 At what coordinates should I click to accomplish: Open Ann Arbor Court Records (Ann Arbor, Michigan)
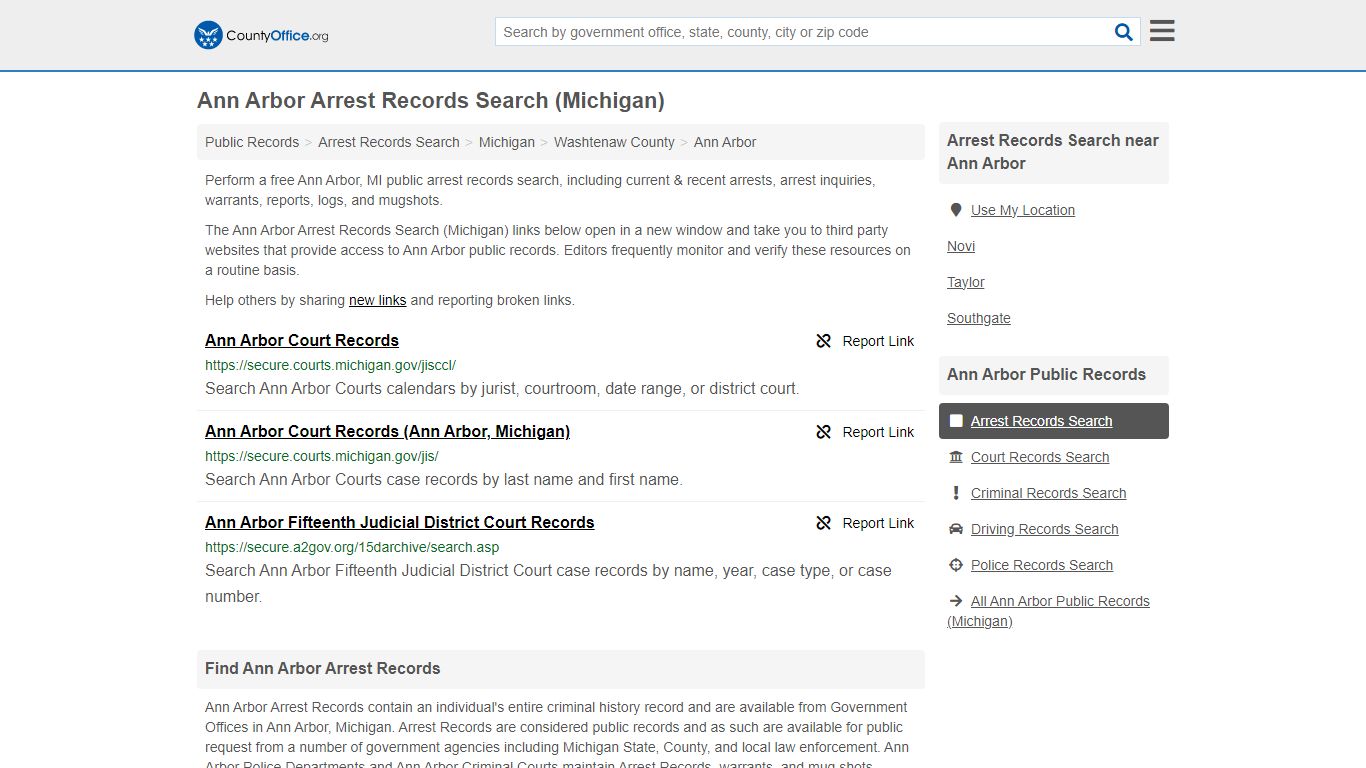(388, 431)
